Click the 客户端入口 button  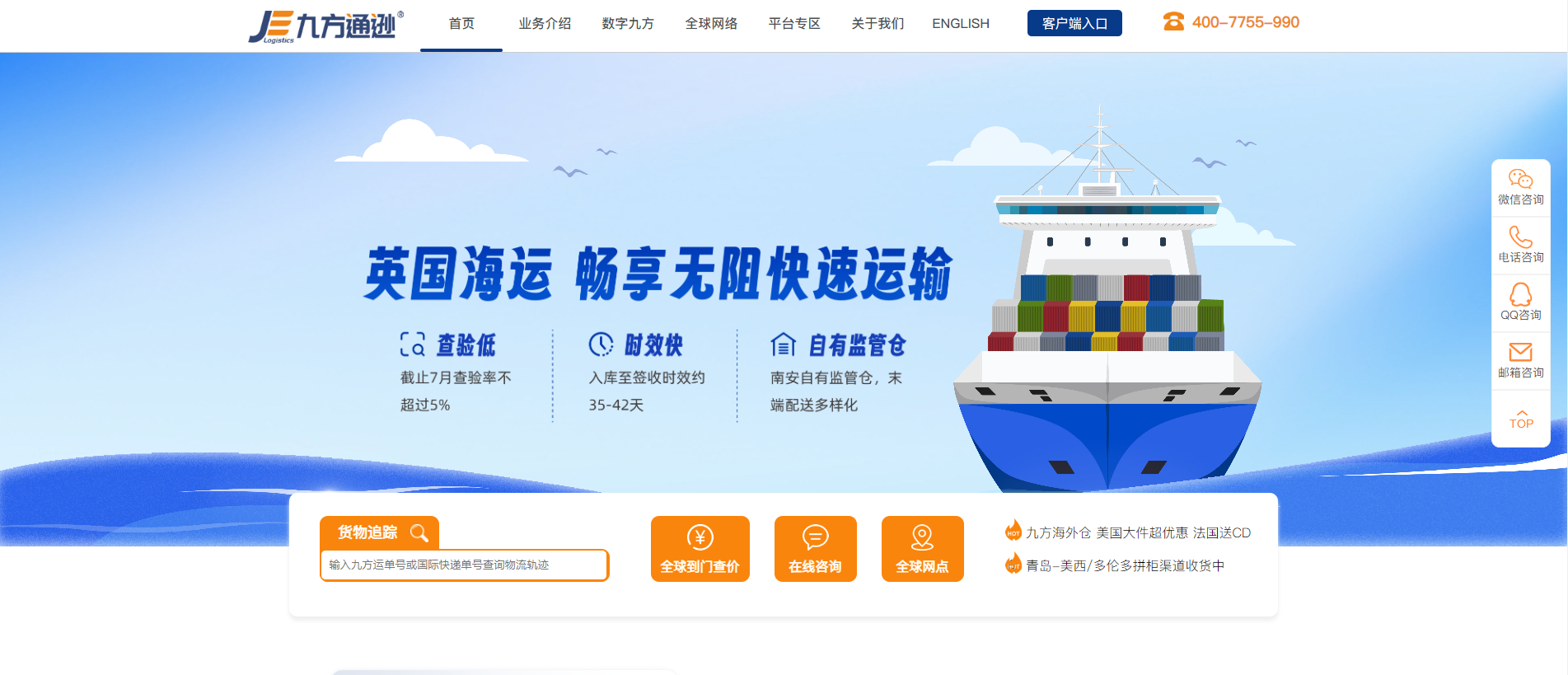pyautogui.click(x=1074, y=23)
